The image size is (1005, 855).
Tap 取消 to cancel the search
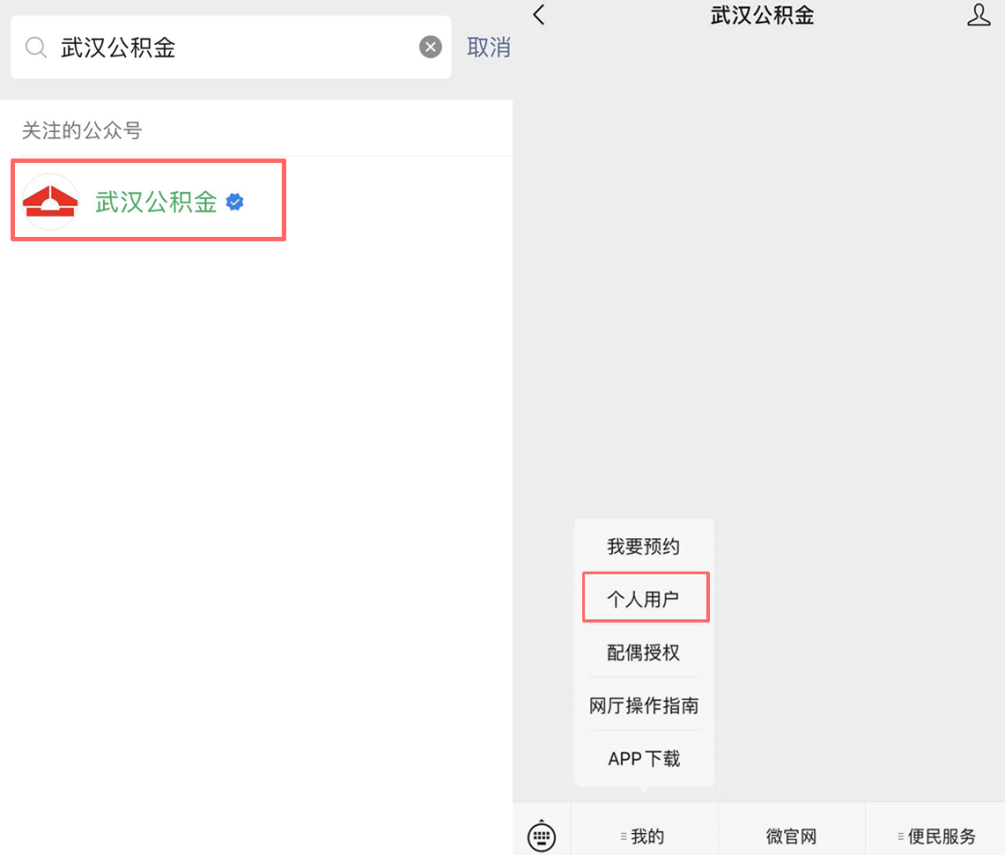pyautogui.click(x=488, y=47)
